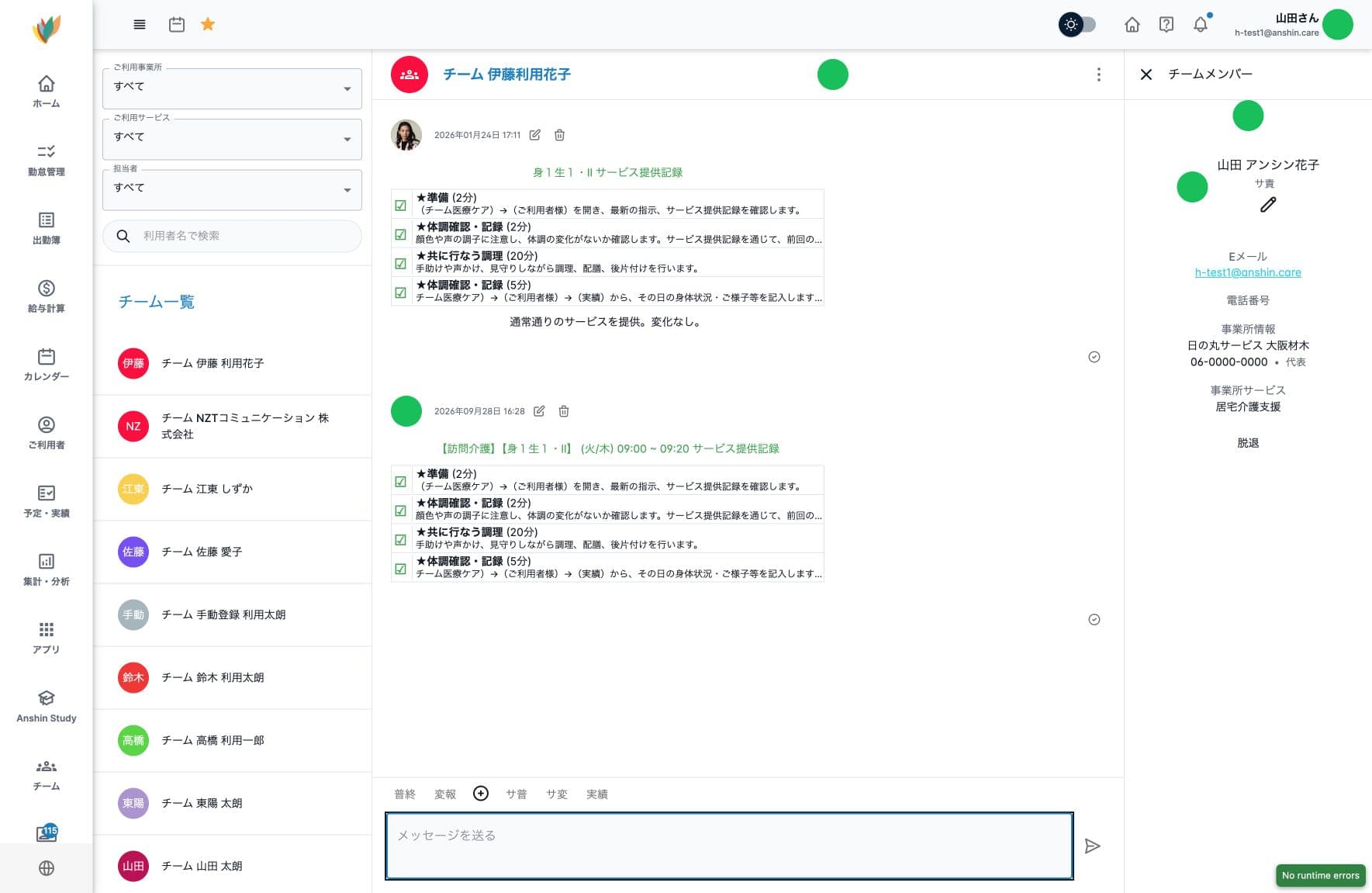Open the notifications bell
This screenshot has width=1372, height=893.
tap(1201, 25)
